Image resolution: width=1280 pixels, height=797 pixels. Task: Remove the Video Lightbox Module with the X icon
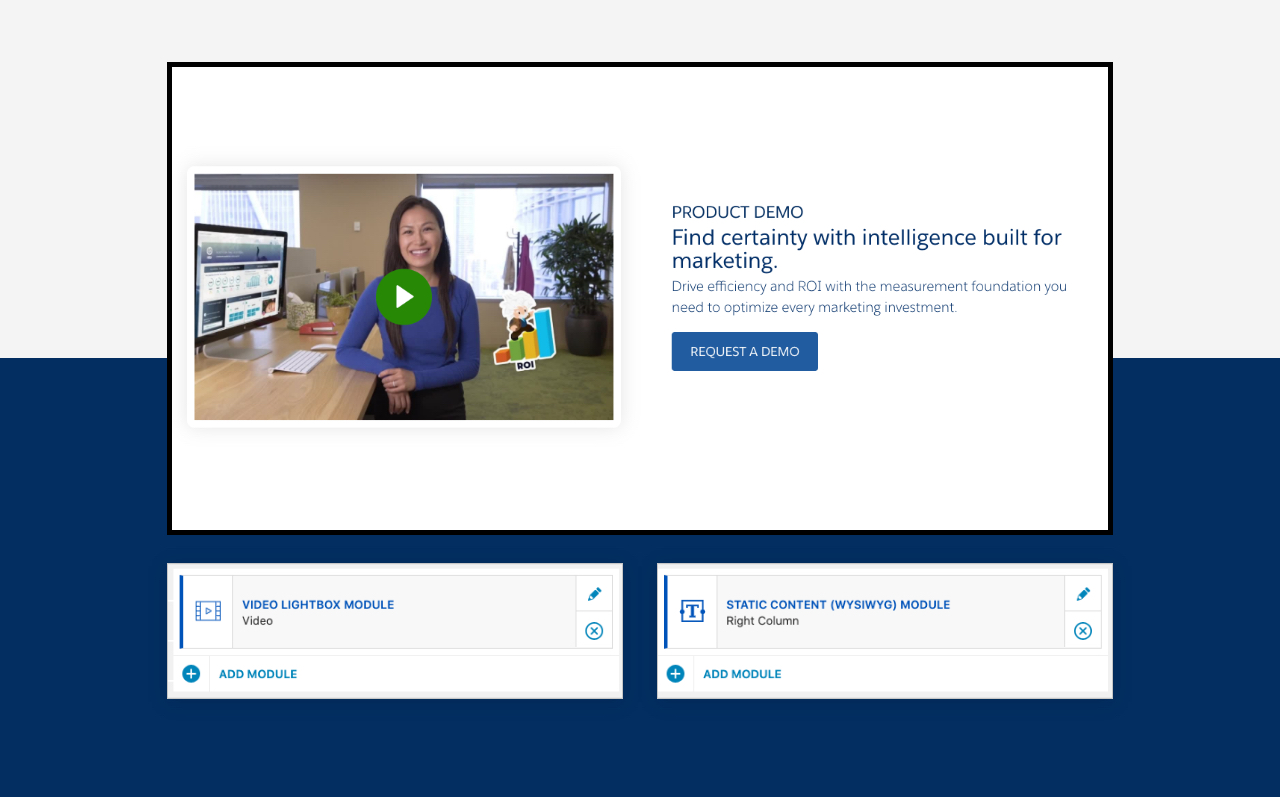click(x=594, y=630)
